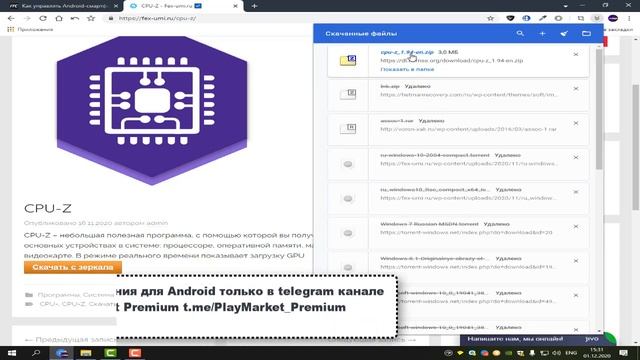Open the Windows Start menu
640x360 pixels.
(11, 353)
